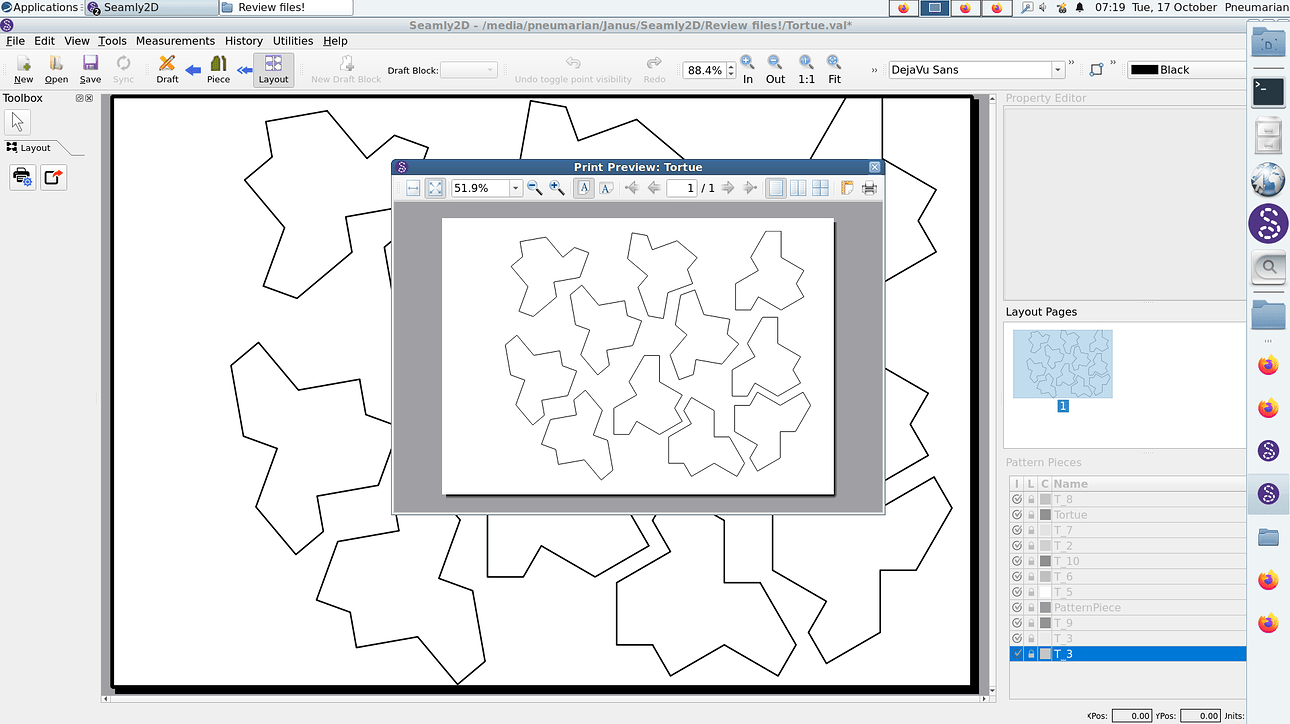
Task: Lock the Tortue pattern piece
Action: coord(1031,514)
